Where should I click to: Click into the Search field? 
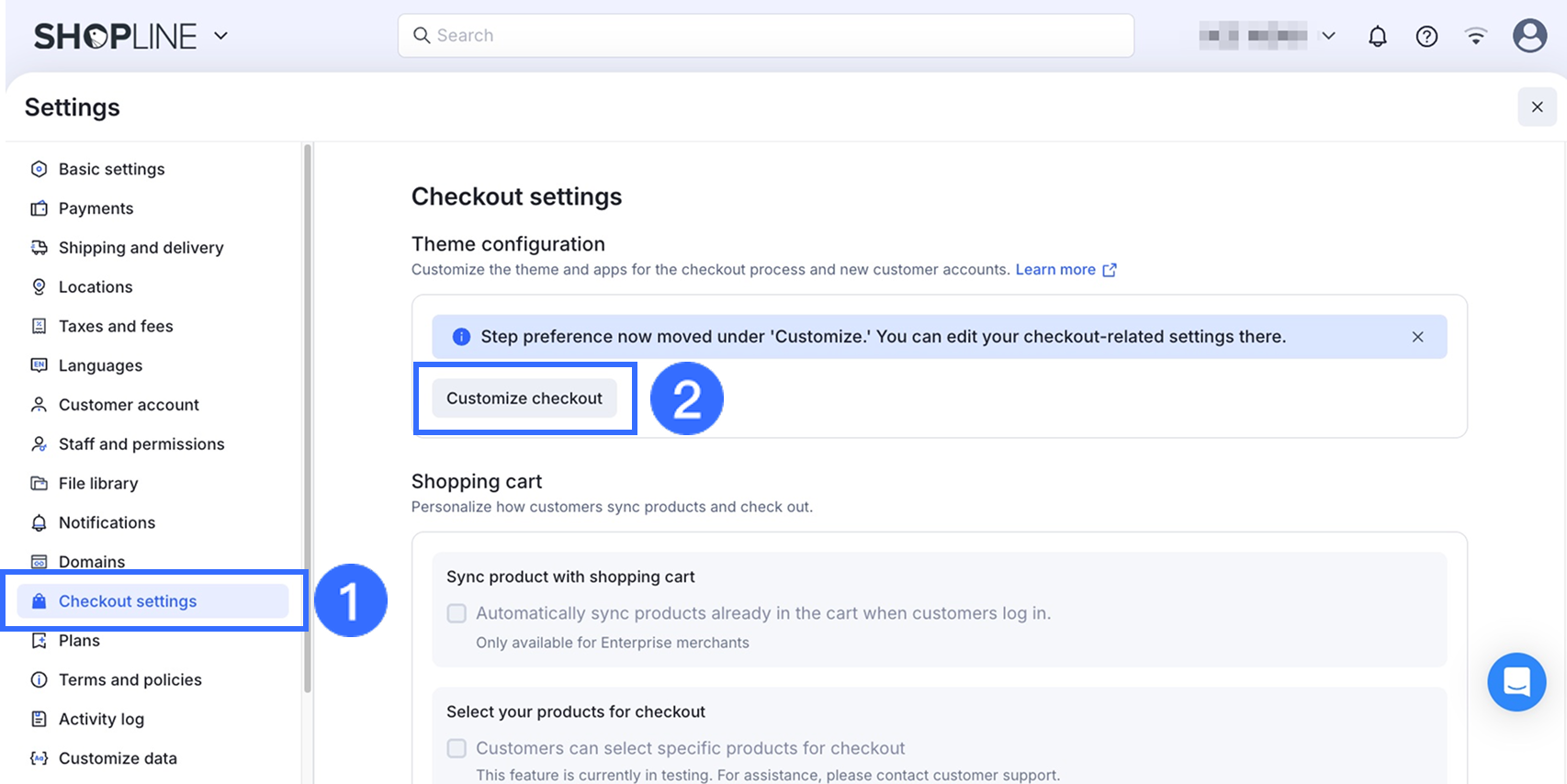pos(765,36)
